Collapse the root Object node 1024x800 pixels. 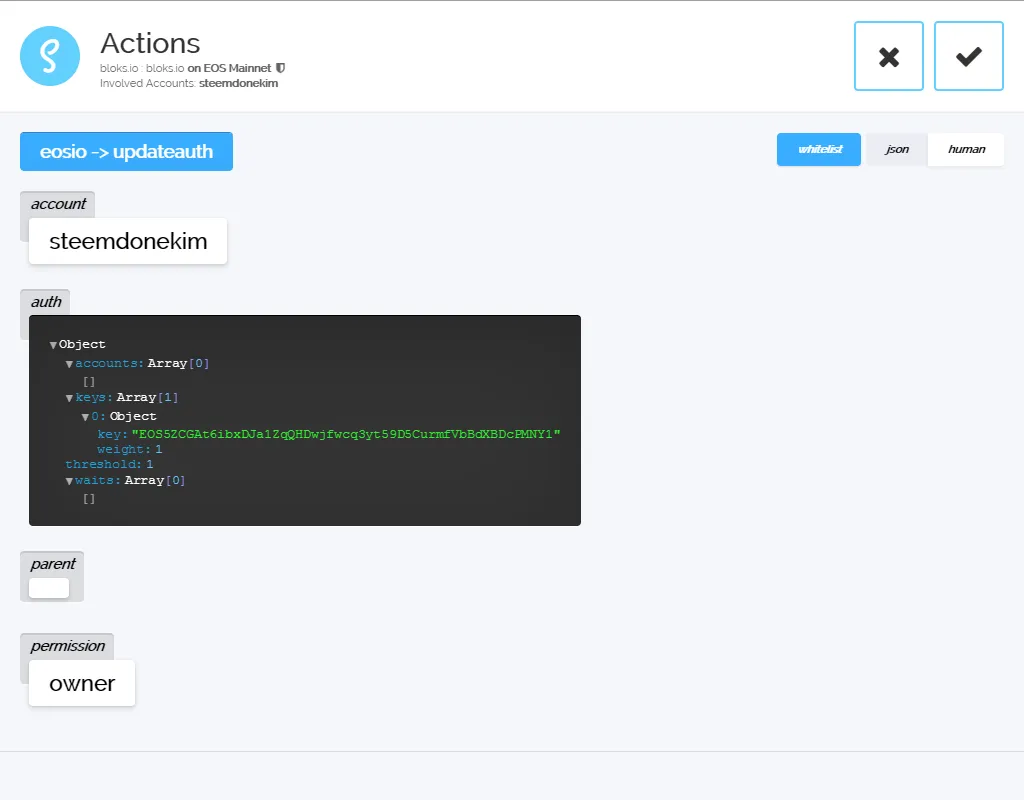[x=54, y=345]
